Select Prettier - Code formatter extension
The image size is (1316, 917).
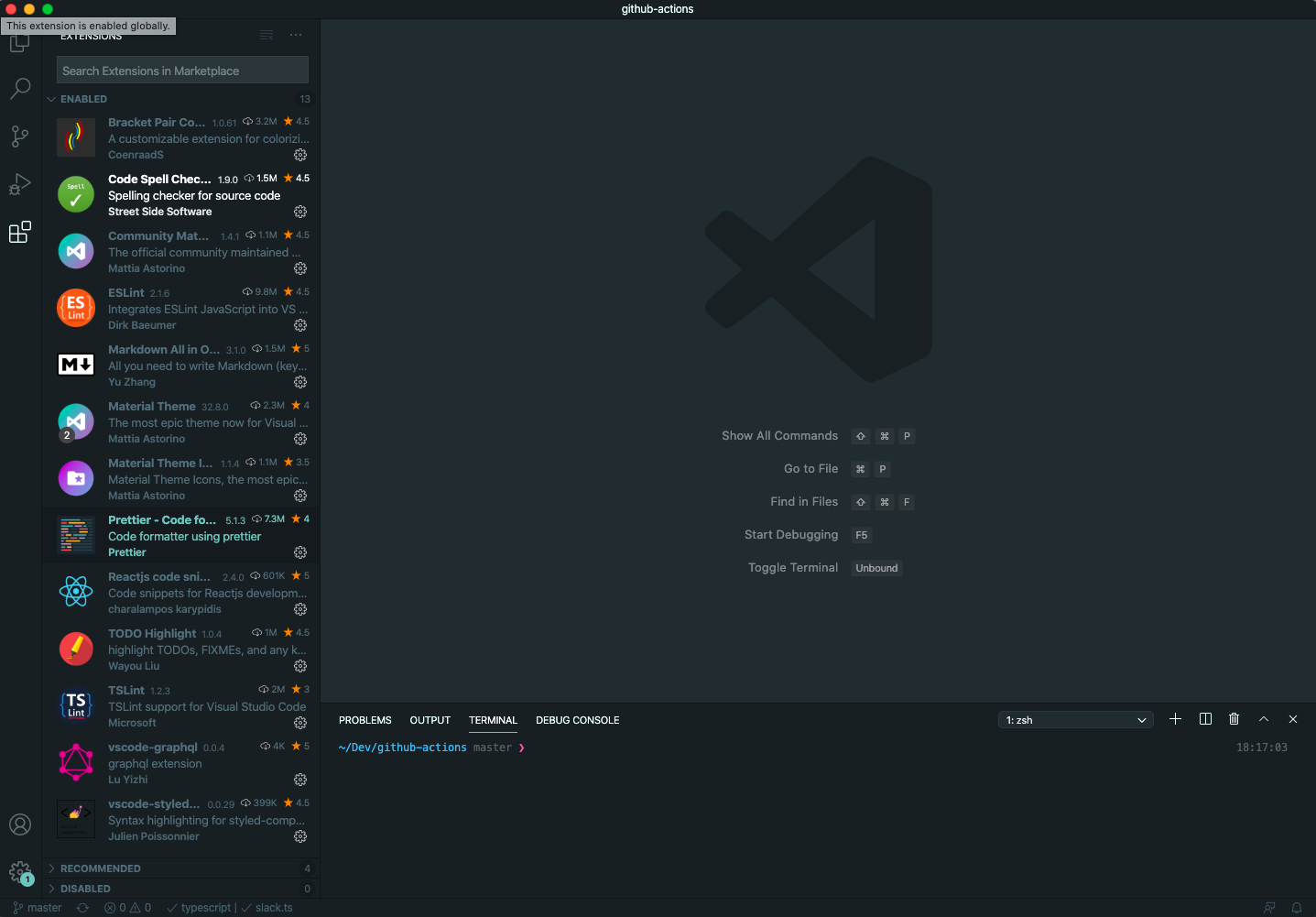[x=181, y=535]
